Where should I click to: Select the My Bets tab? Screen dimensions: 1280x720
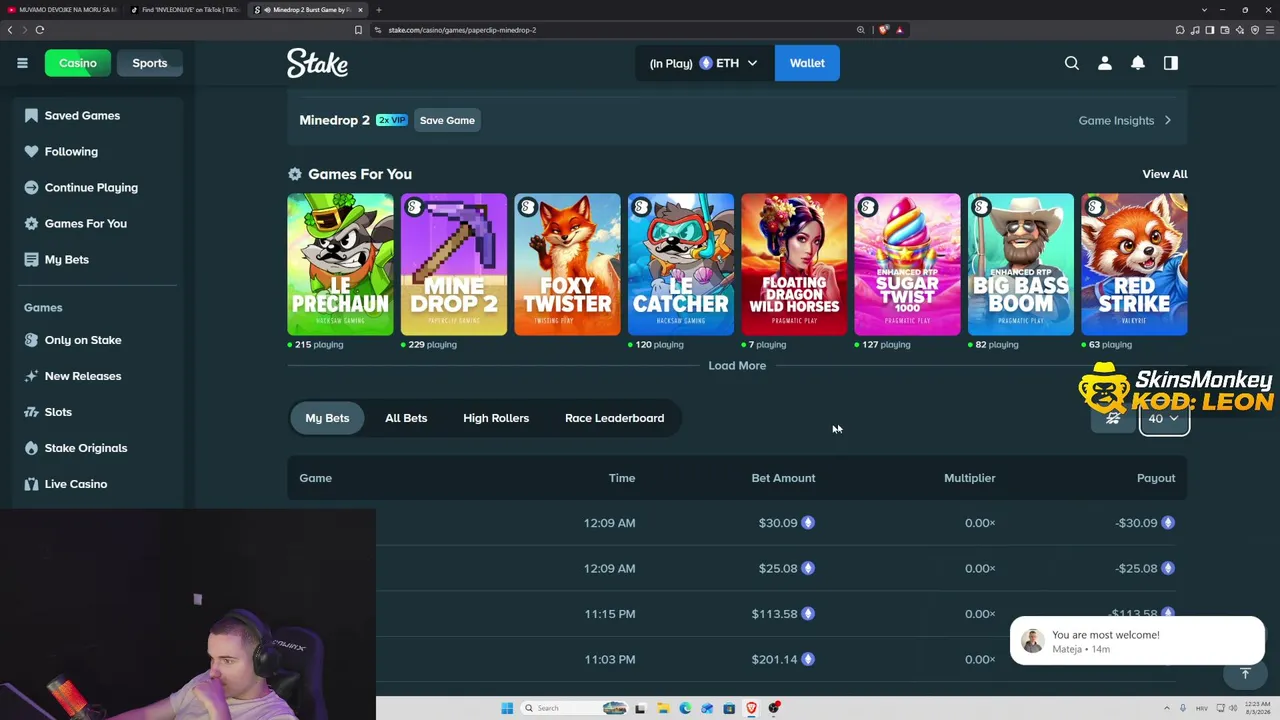[327, 418]
